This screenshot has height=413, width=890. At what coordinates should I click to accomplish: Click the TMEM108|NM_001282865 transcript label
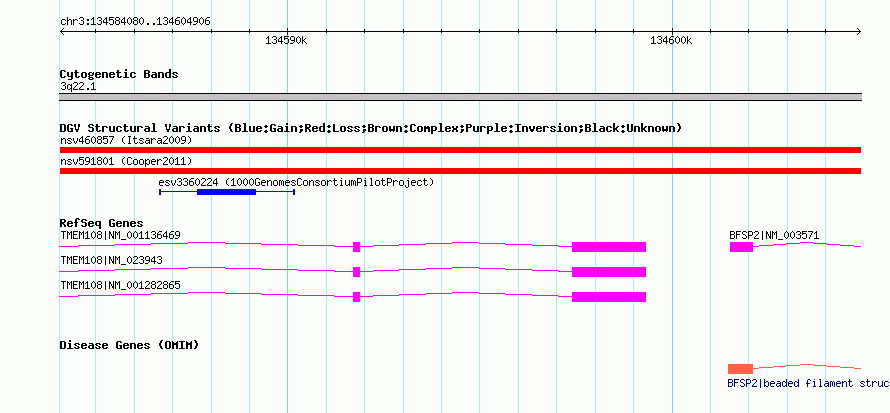120,285
